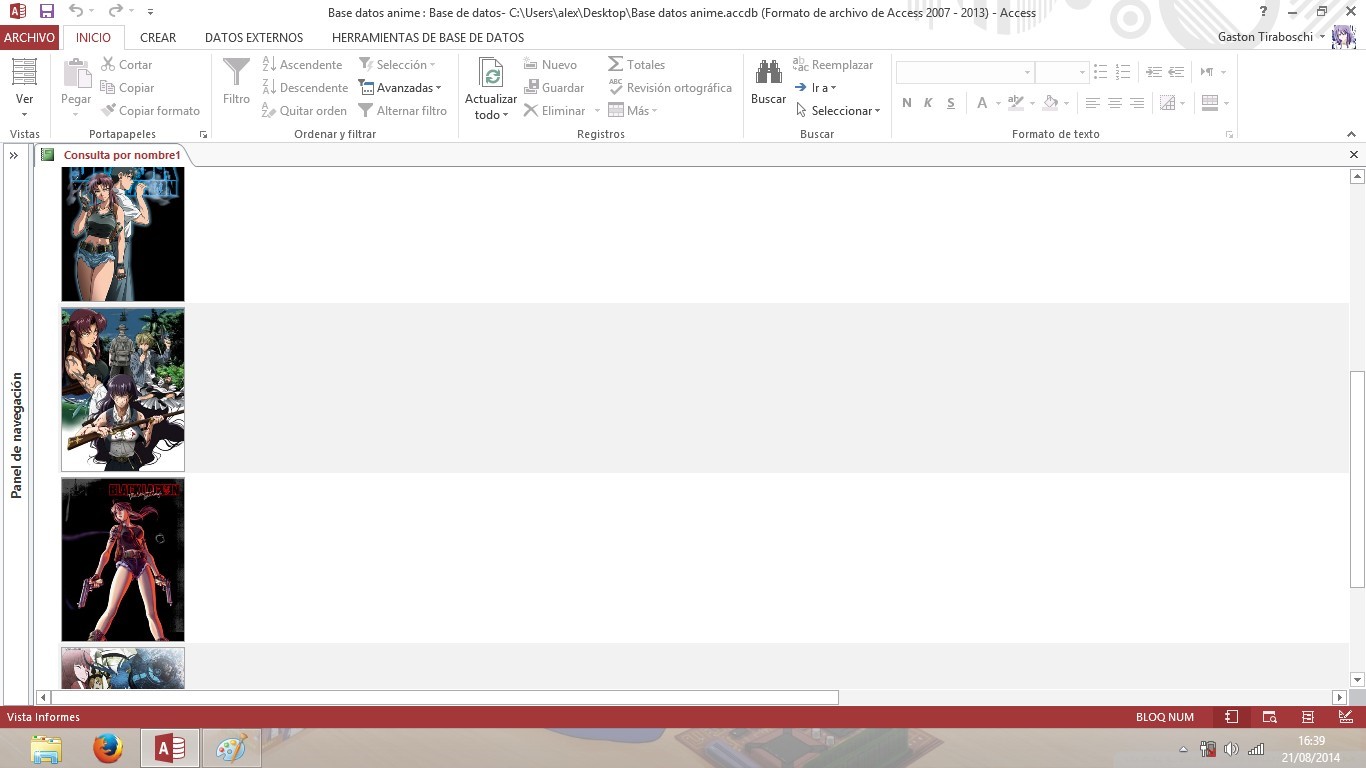This screenshot has width=1366, height=768.
Task: Click the Actualizar todo refresh icon
Action: click(x=491, y=73)
